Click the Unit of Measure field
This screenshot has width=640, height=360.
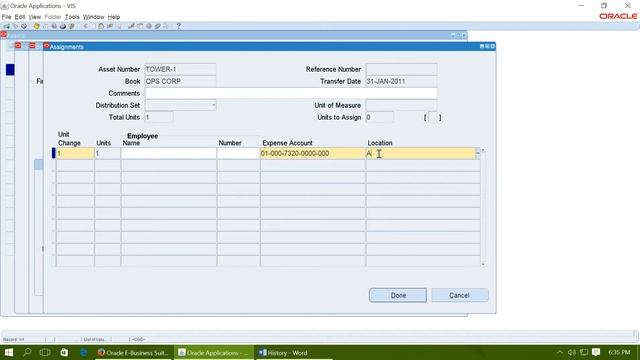[401, 105]
